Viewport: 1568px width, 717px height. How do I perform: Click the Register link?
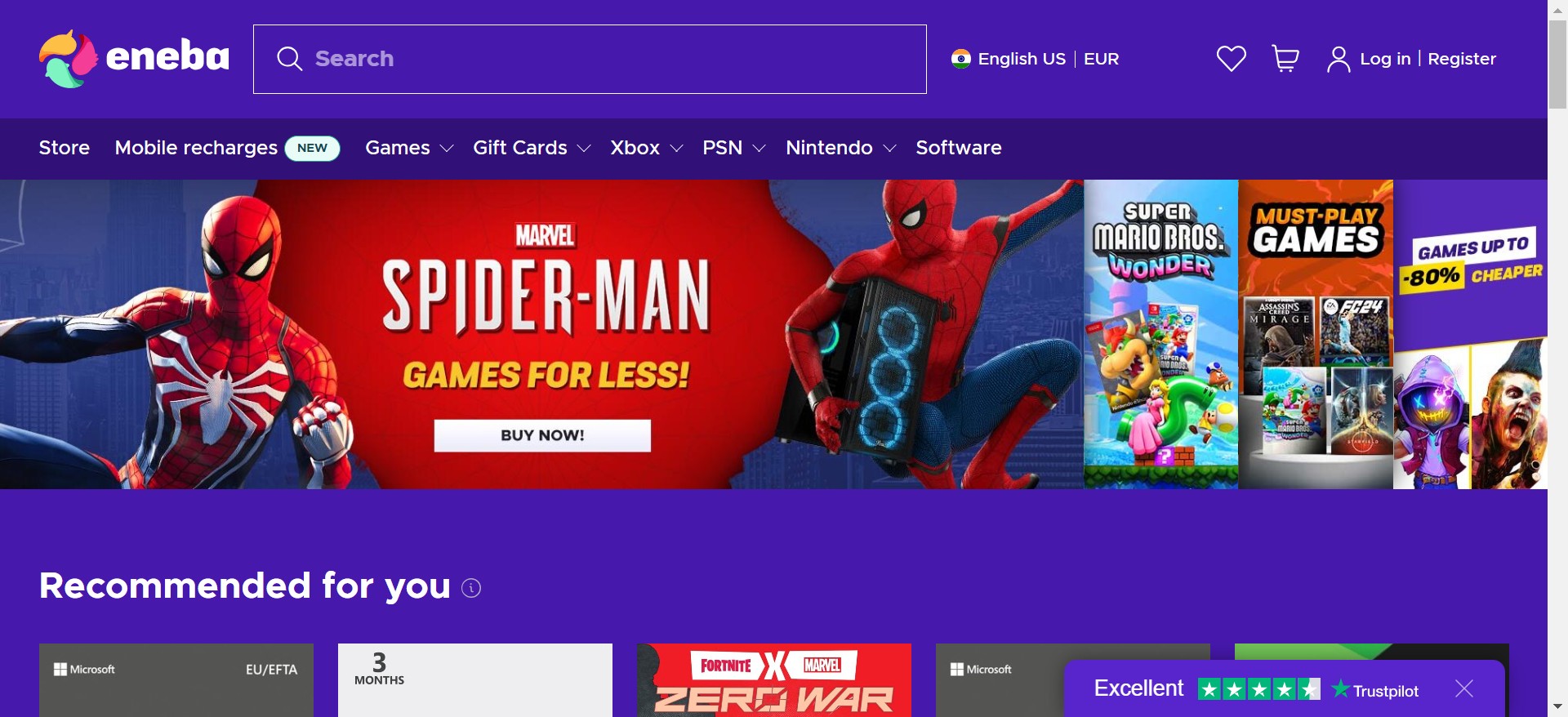point(1462,59)
